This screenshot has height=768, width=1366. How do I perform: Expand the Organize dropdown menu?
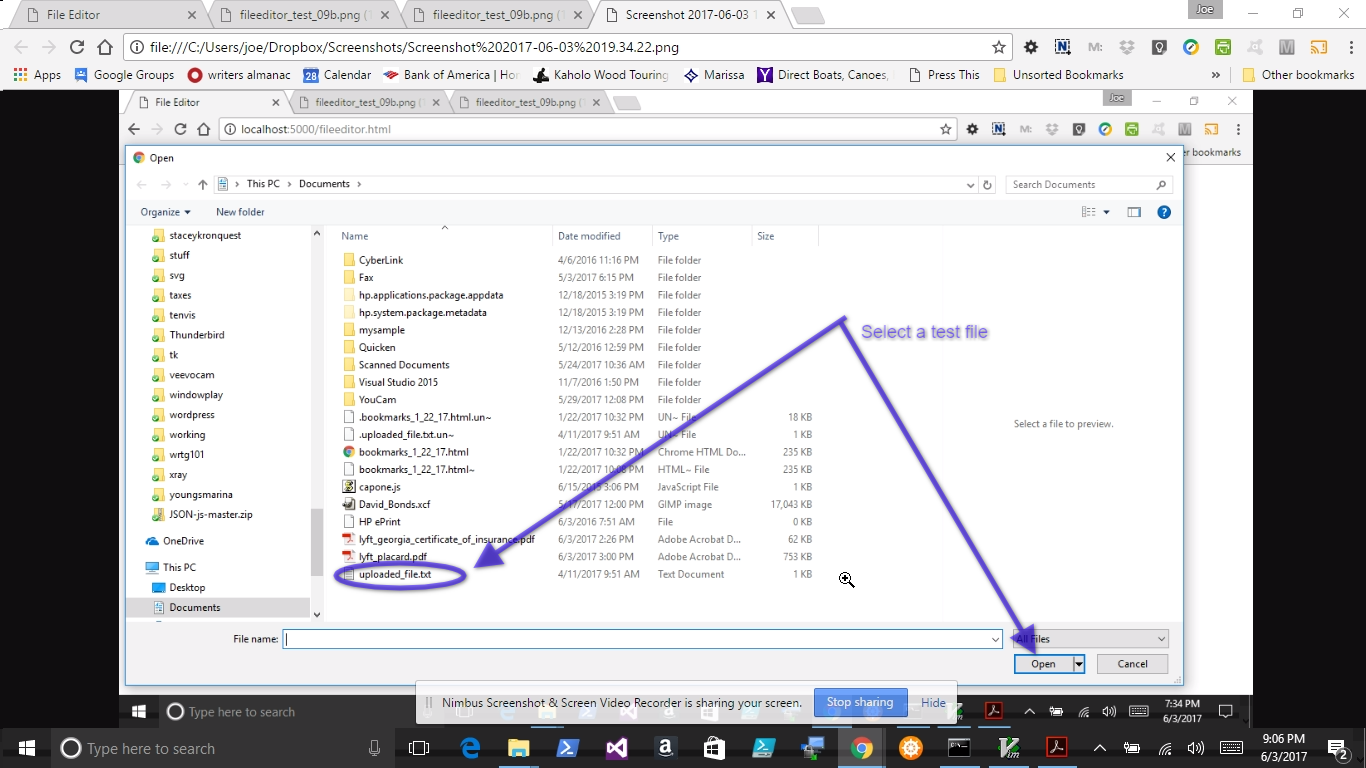[x=165, y=212]
